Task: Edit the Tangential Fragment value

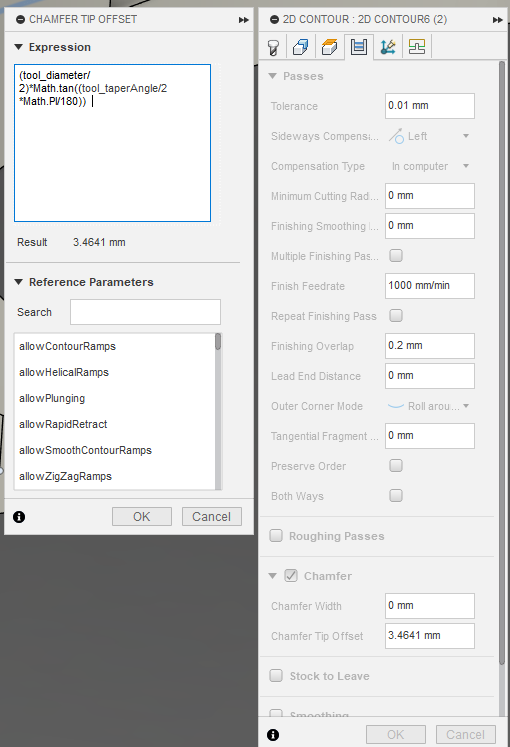Action: pos(430,436)
